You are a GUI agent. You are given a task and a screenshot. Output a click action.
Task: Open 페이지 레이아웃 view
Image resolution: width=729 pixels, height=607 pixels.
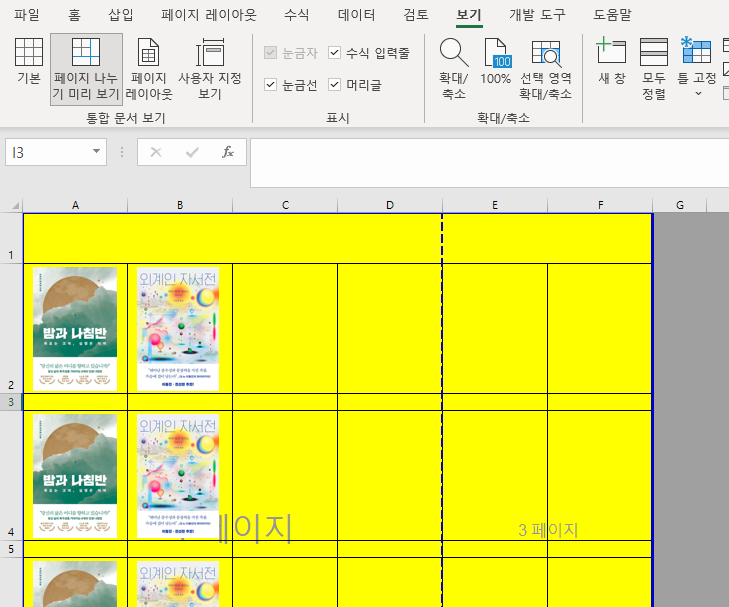[148, 67]
